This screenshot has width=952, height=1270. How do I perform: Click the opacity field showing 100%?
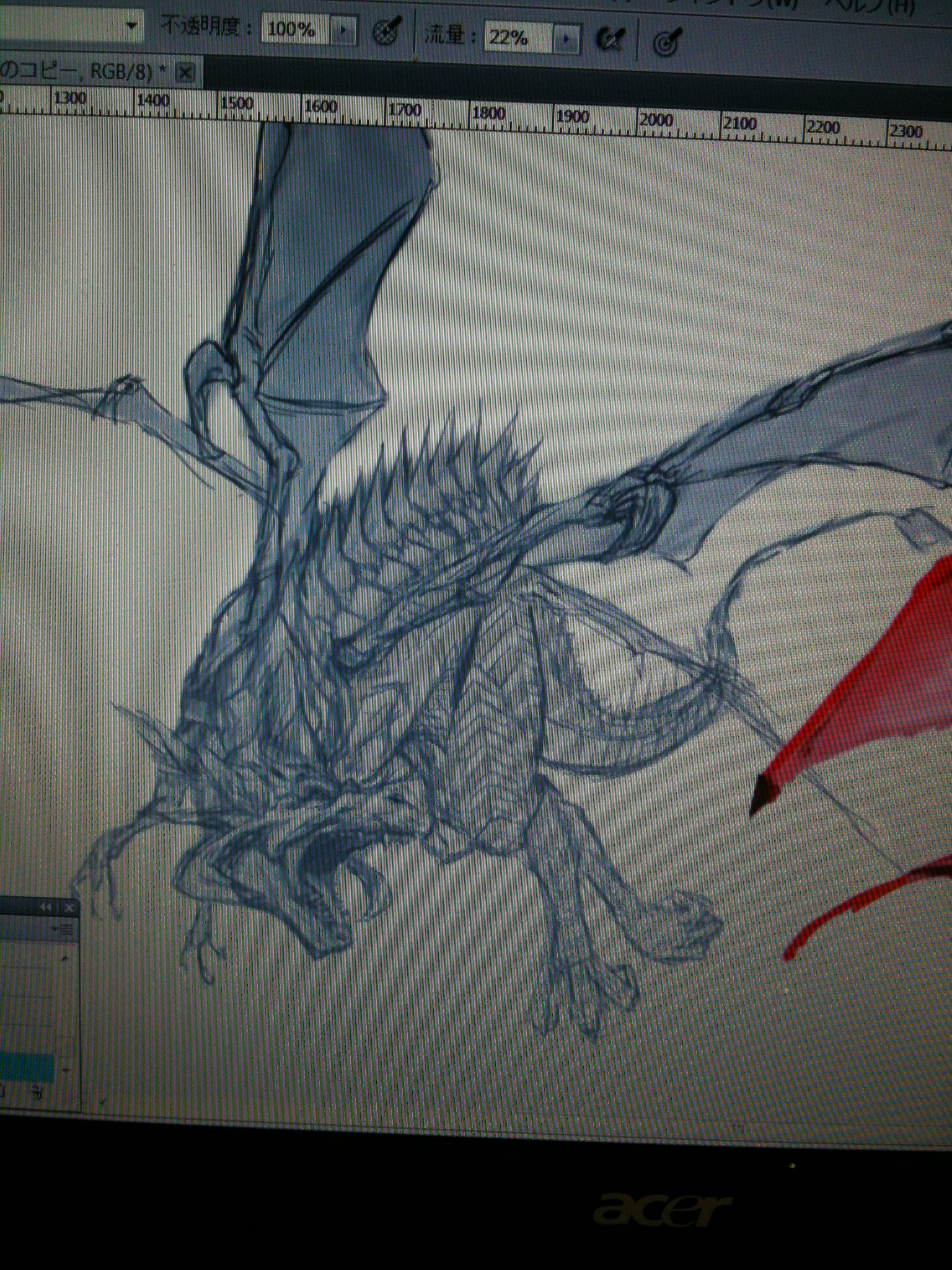293,29
